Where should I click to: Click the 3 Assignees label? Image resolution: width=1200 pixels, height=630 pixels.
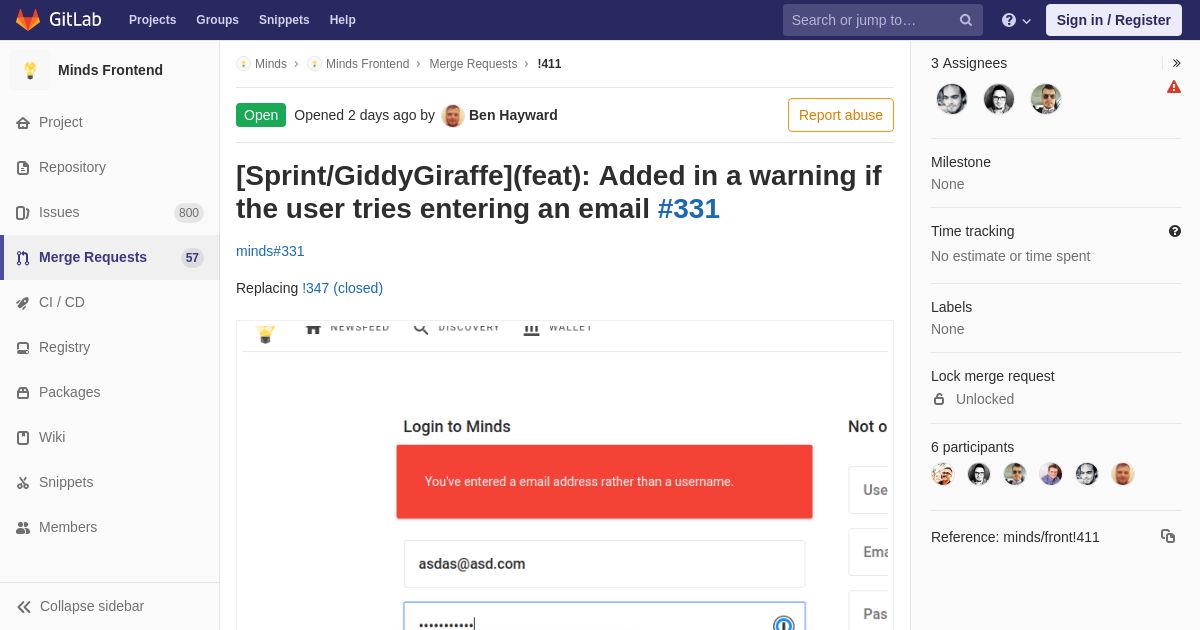(x=969, y=63)
